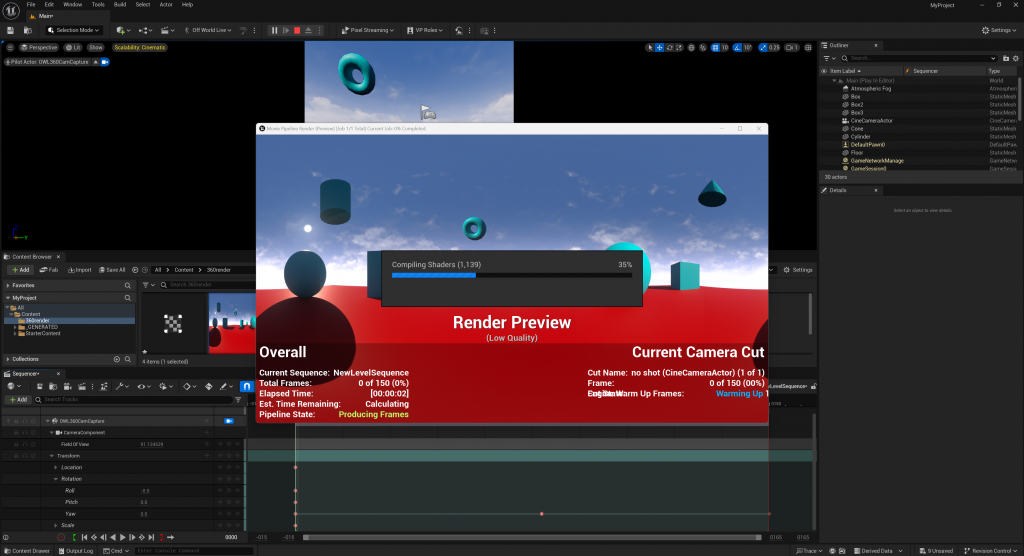Image resolution: width=1024 pixels, height=556 pixels.
Task: Create new folder in Outliner
Action: pos(1006,58)
